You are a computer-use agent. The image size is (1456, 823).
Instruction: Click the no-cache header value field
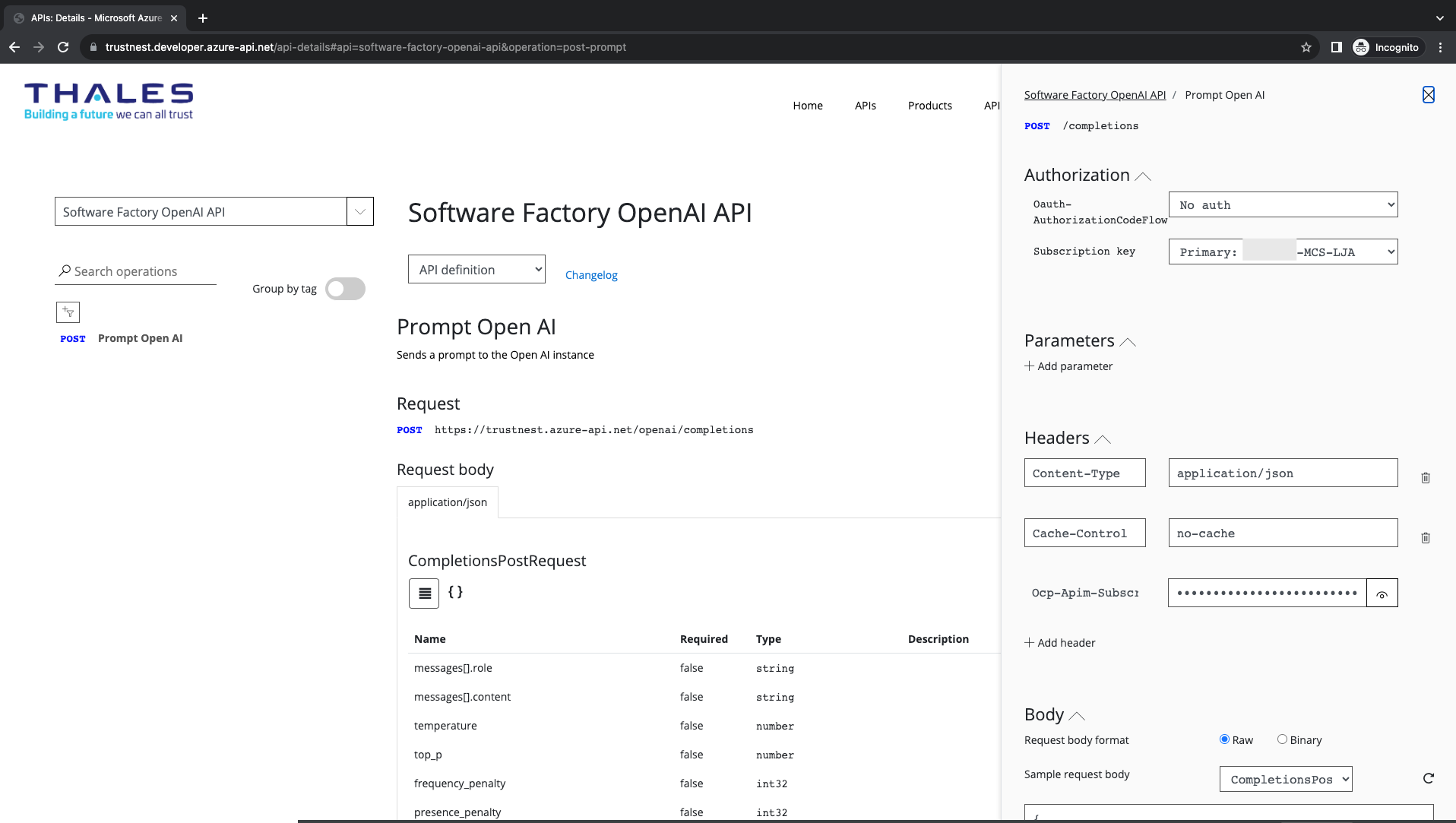[1283, 533]
